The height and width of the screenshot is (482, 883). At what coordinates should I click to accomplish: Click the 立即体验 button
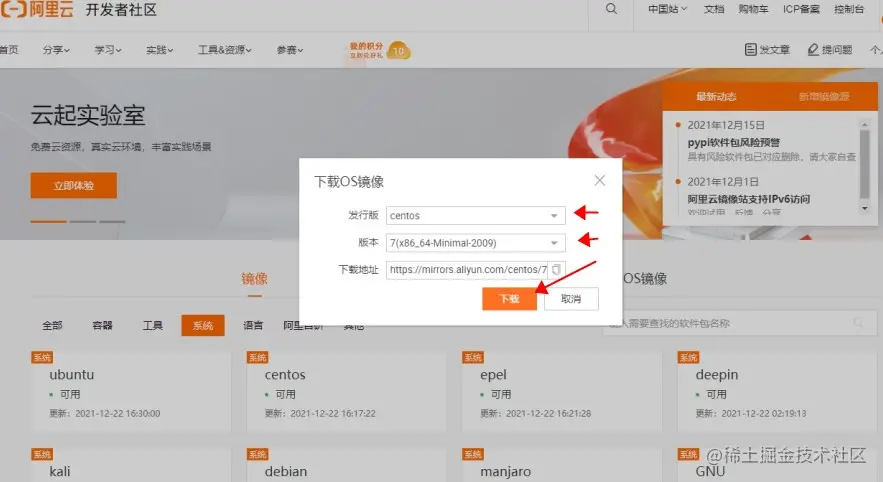[x=74, y=185]
